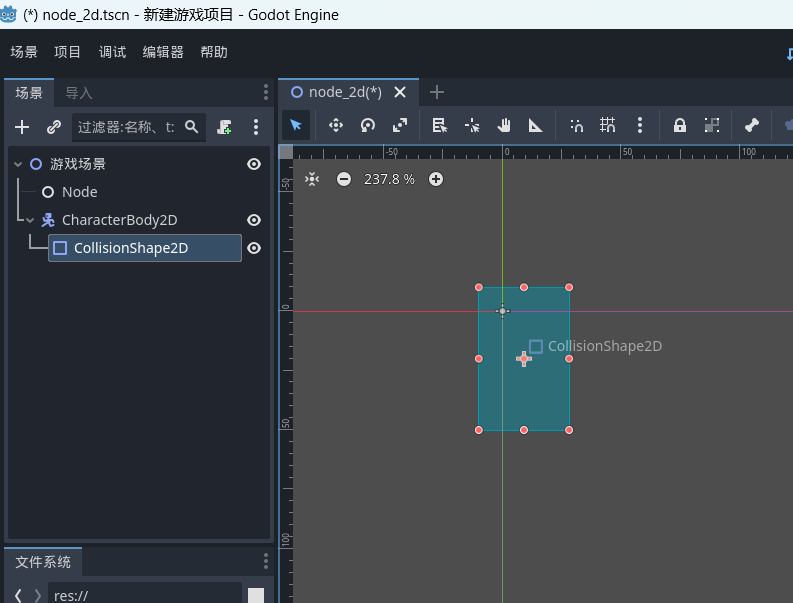Hide the CollisionShape2D node with eye icon

click(254, 248)
